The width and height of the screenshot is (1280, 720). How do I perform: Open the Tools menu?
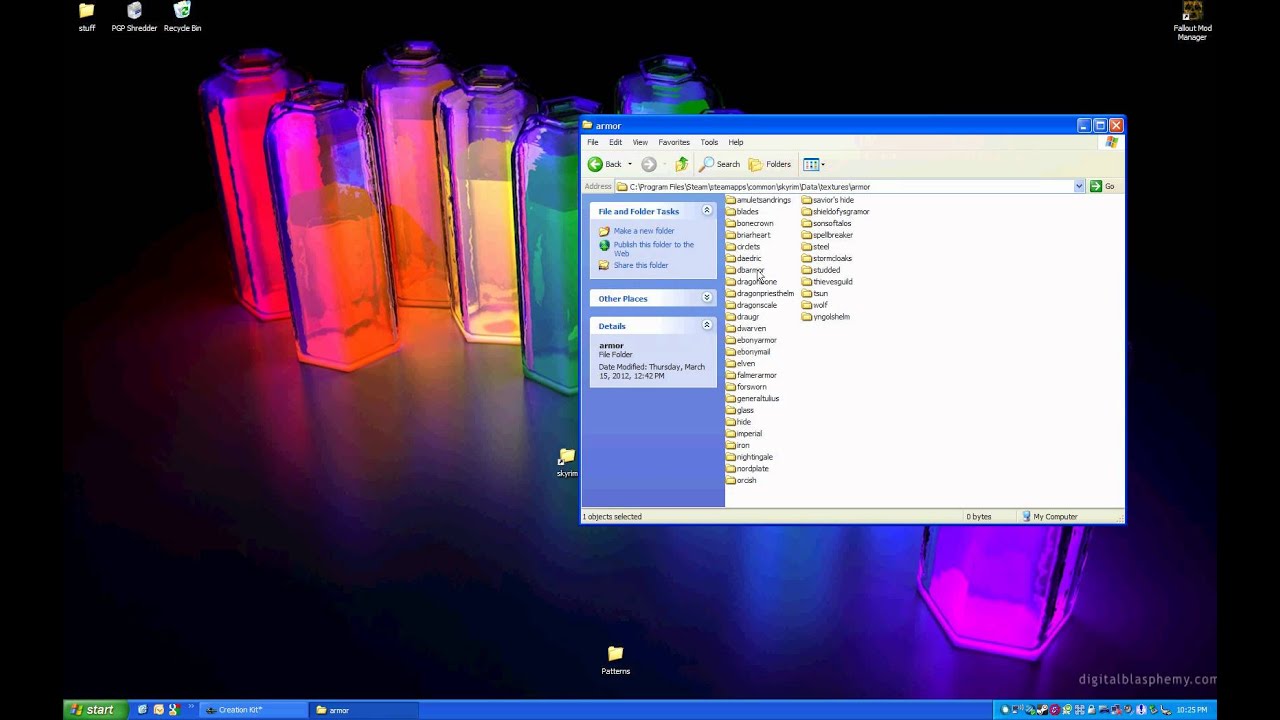coord(709,142)
